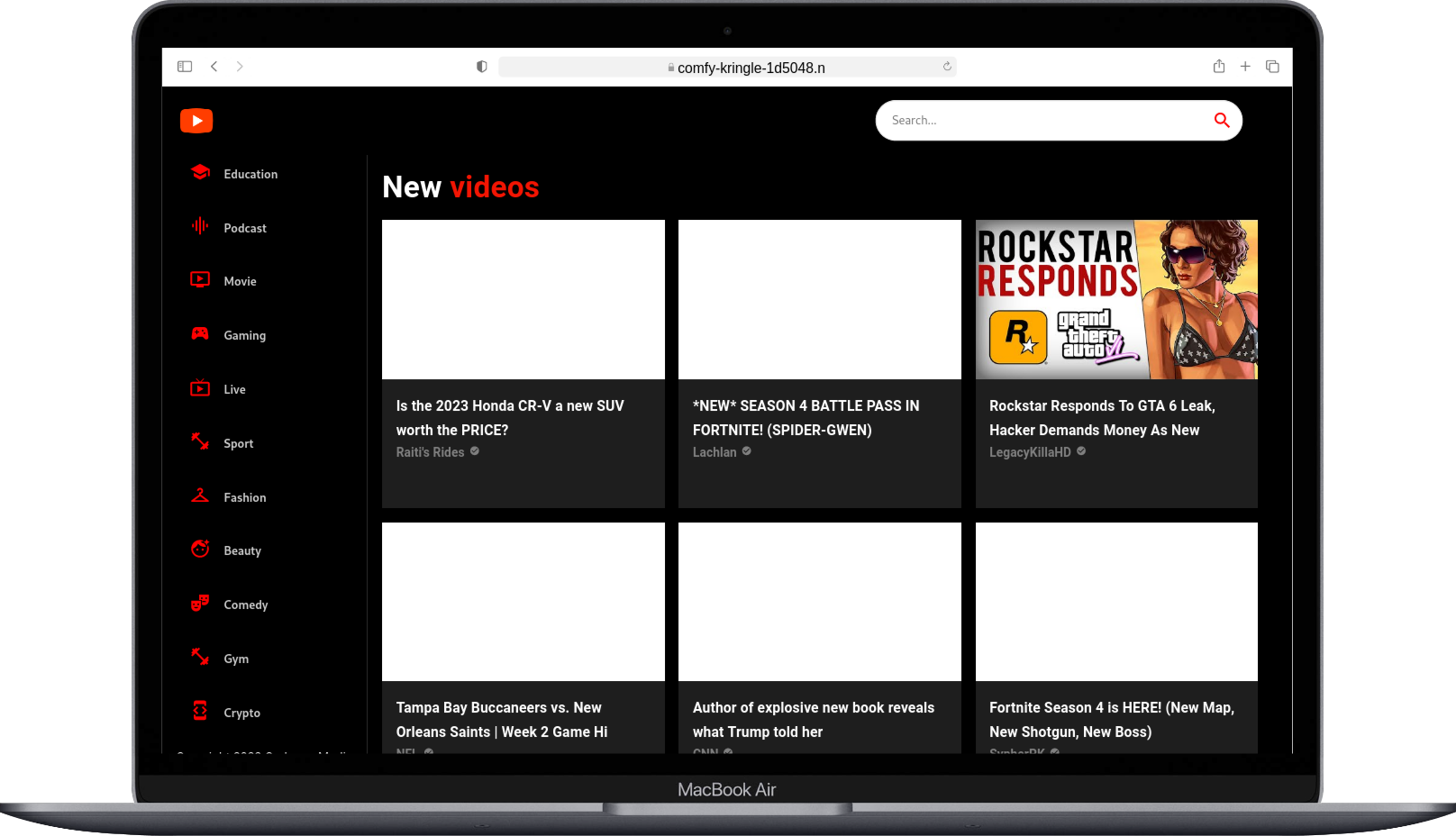Go back with browser back arrow
The image size is (1456, 836).
point(214,67)
